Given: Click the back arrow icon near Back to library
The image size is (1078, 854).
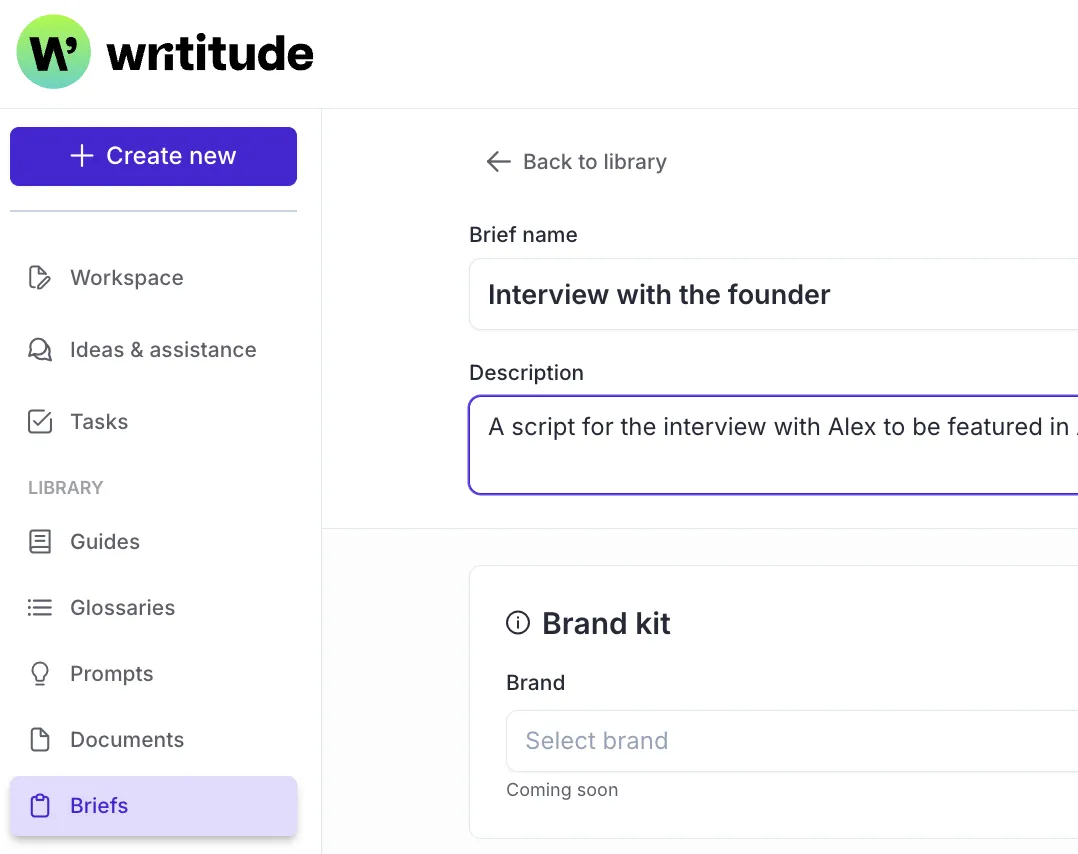Looking at the screenshot, I should [497, 161].
